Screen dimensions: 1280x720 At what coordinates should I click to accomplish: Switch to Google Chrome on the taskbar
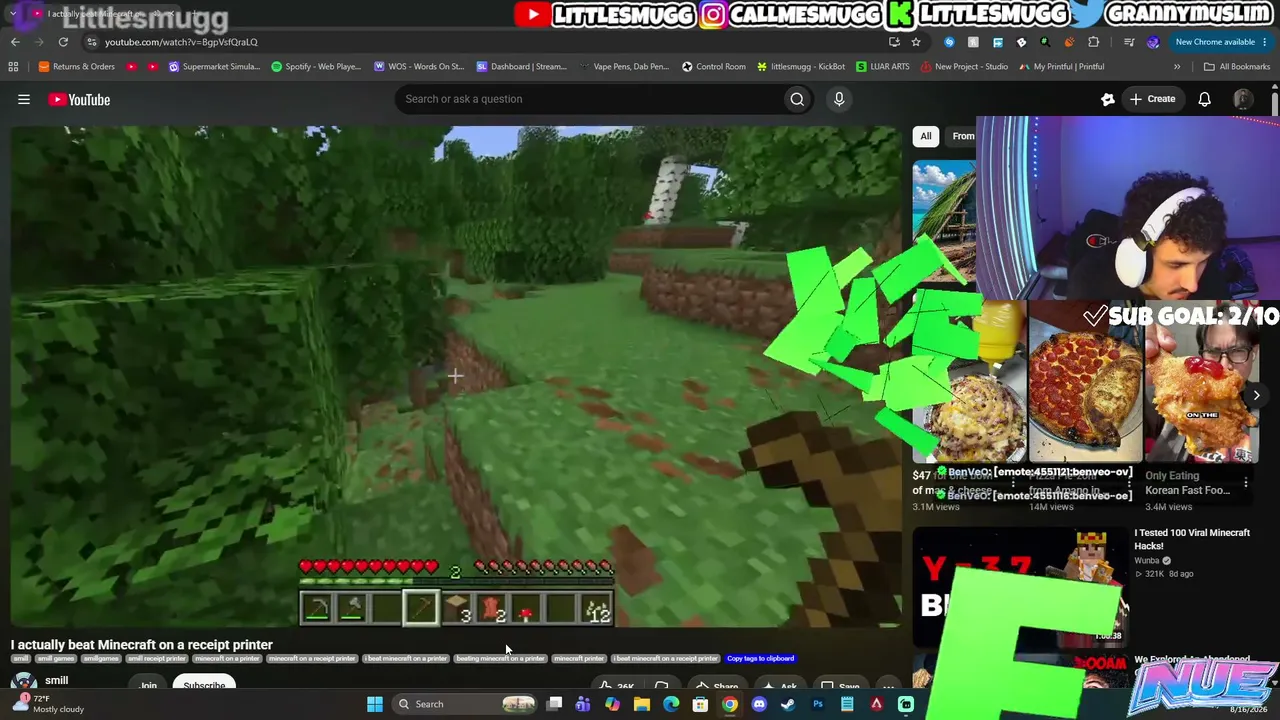point(730,704)
